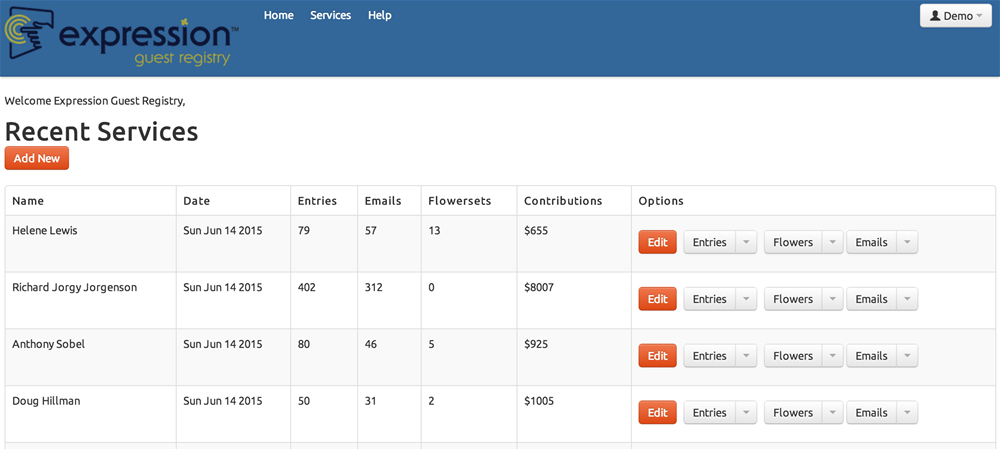View Entries for Helene Lewis
The width and height of the screenshot is (1000, 450).
point(710,242)
